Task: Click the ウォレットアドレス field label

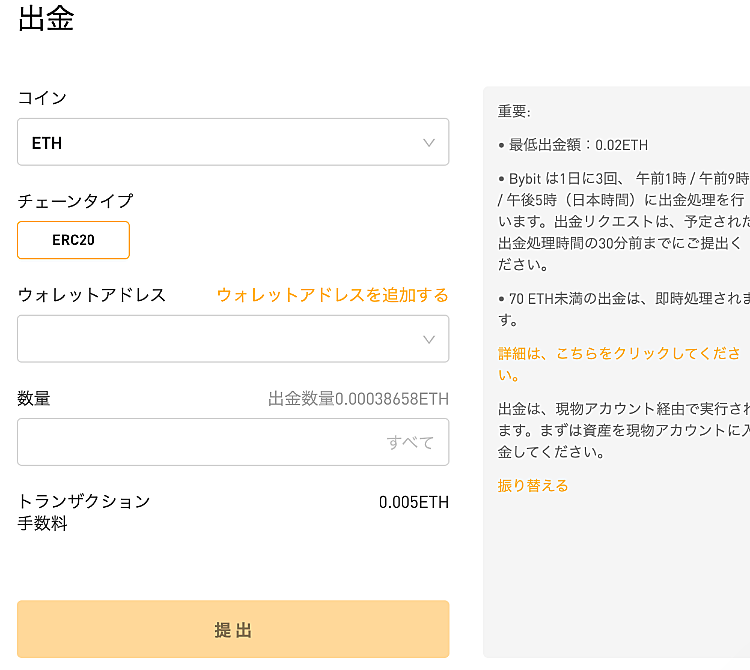Action: tap(91, 295)
